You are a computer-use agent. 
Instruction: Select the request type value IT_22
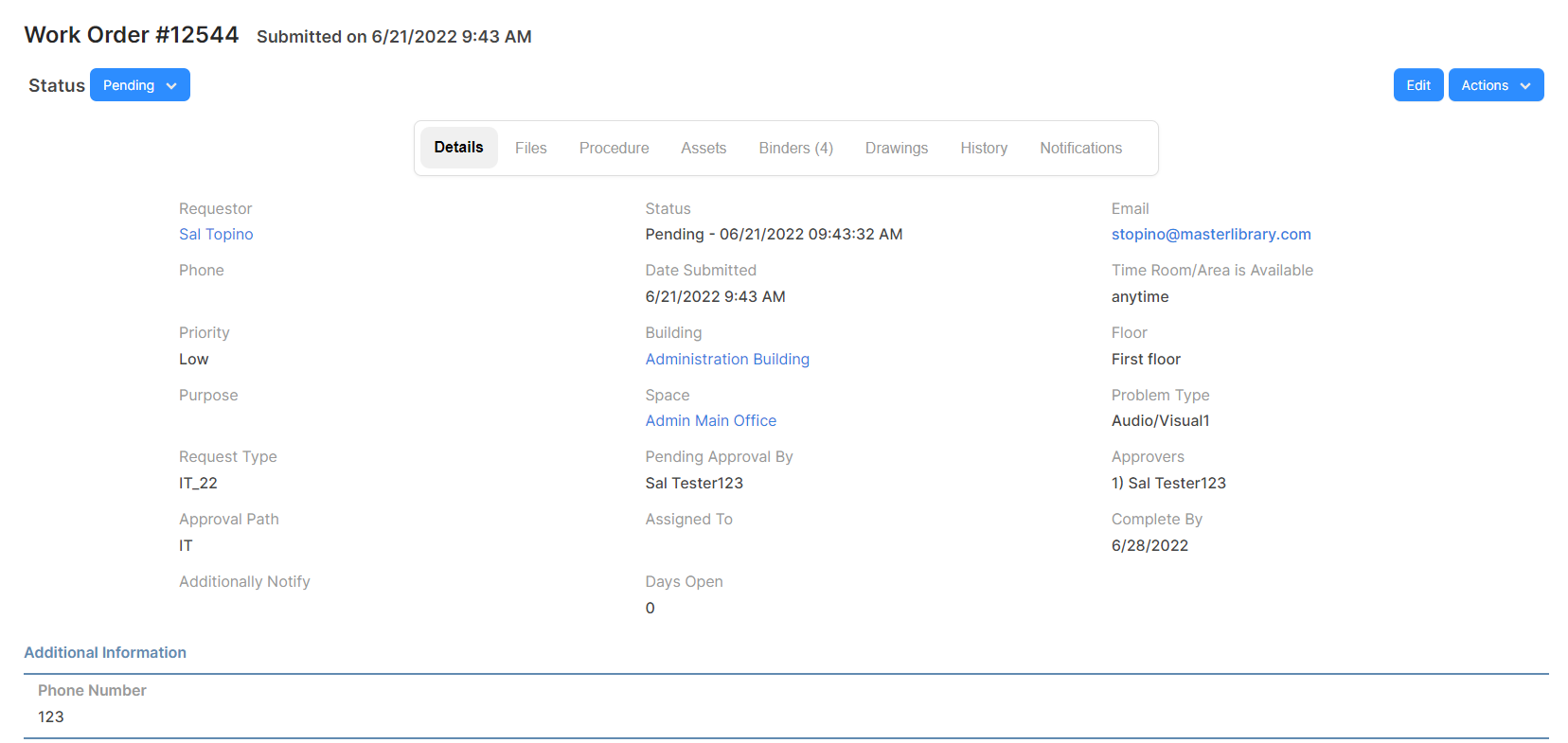tap(198, 483)
